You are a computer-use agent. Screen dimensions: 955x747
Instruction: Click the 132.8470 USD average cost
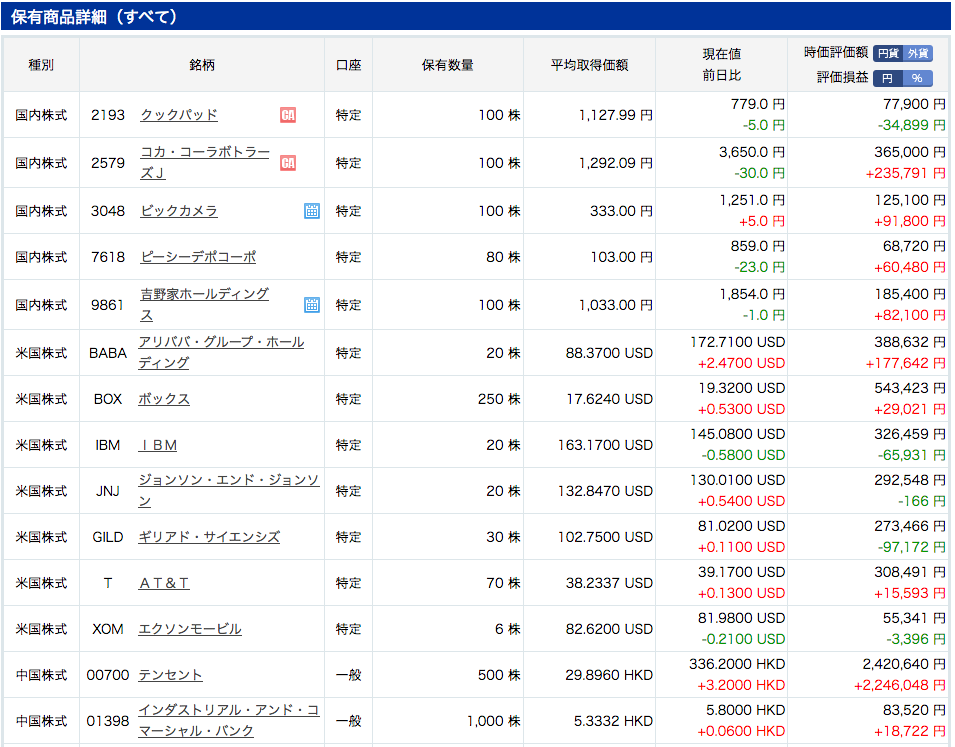tap(605, 491)
